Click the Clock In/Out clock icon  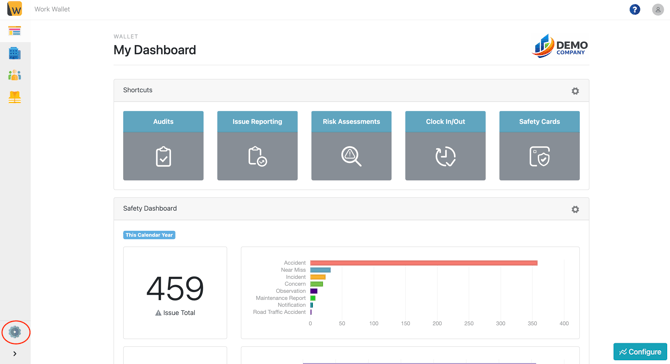(445, 156)
